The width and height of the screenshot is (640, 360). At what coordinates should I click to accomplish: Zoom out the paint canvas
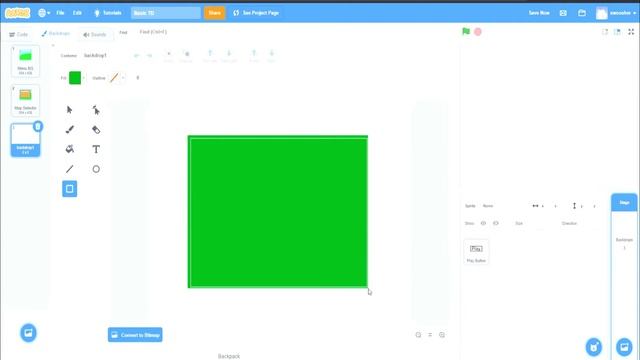tap(418, 335)
